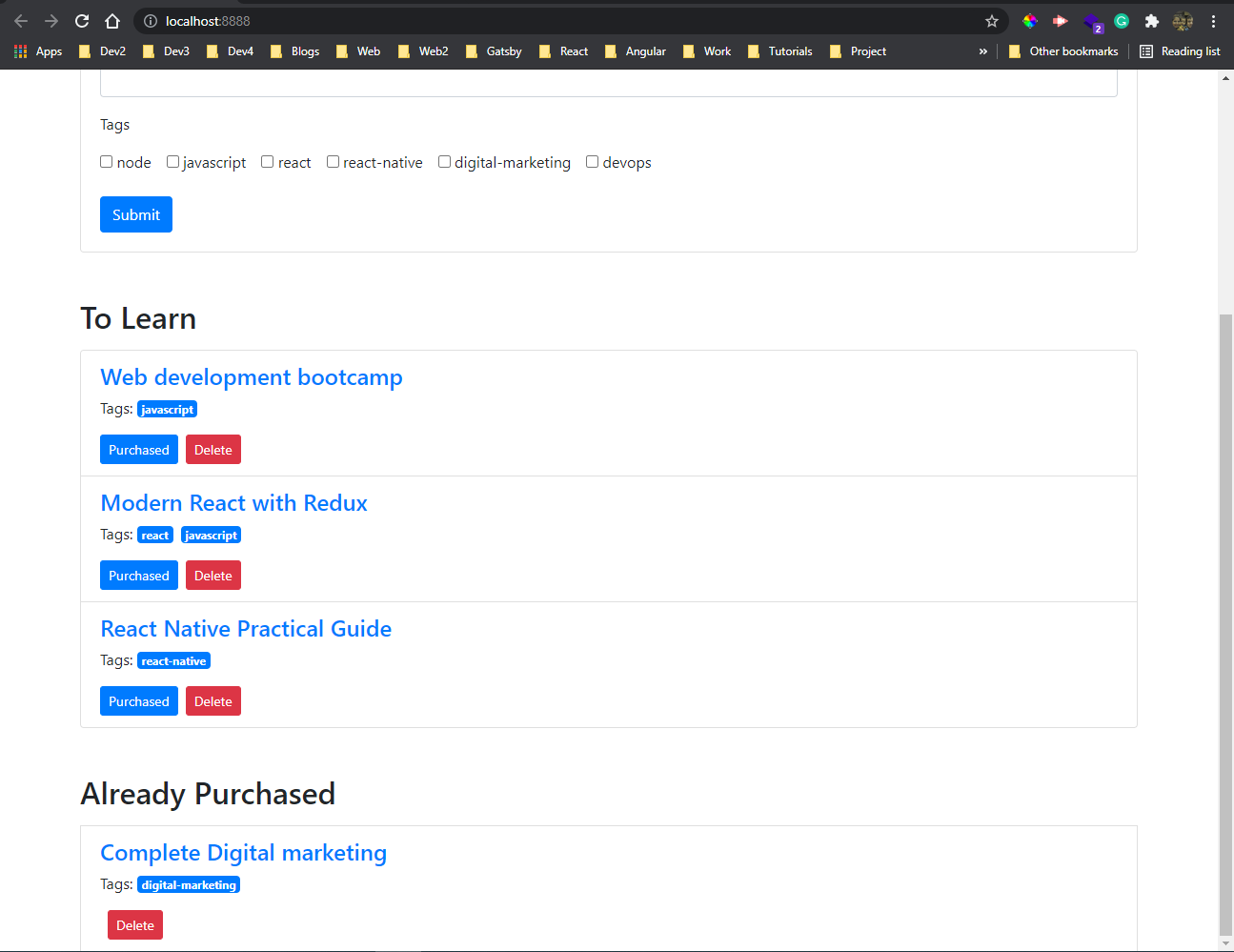This screenshot has width=1234, height=952.
Task: Open the Tutorials bookmarks folder
Action: (x=780, y=51)
